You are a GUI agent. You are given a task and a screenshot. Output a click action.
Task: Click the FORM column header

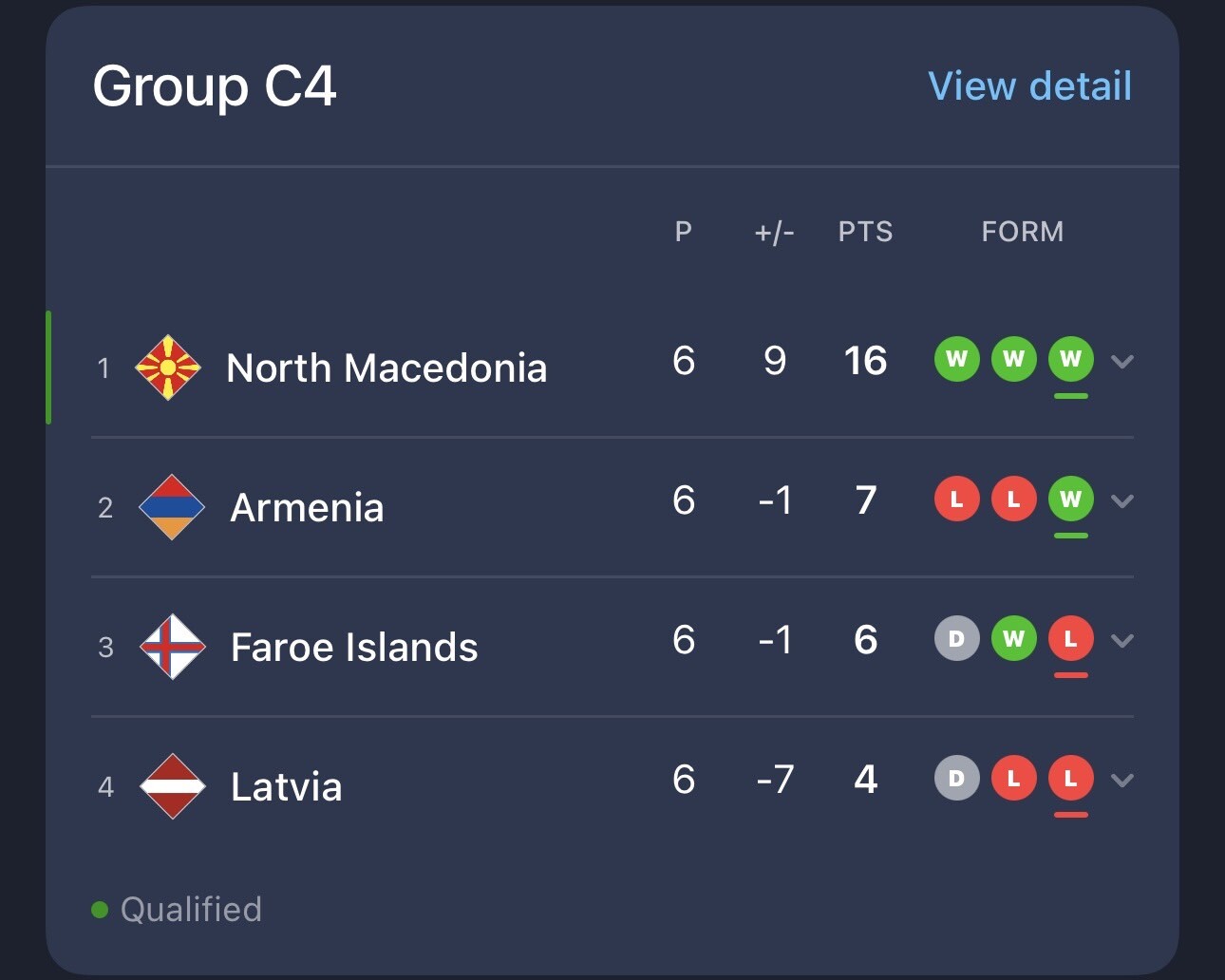(x=1022, y=232)
